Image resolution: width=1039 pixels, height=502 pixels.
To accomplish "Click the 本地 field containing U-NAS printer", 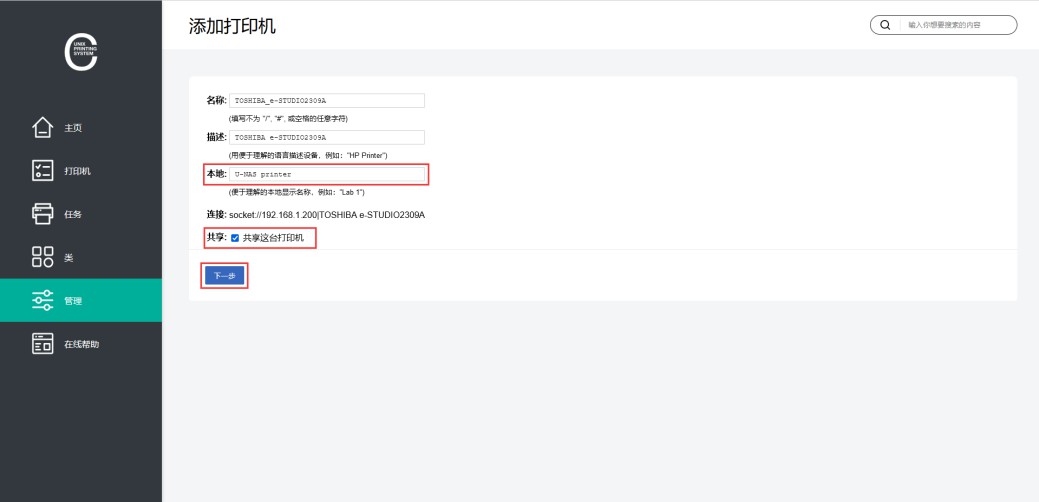I will coord(326,174).
